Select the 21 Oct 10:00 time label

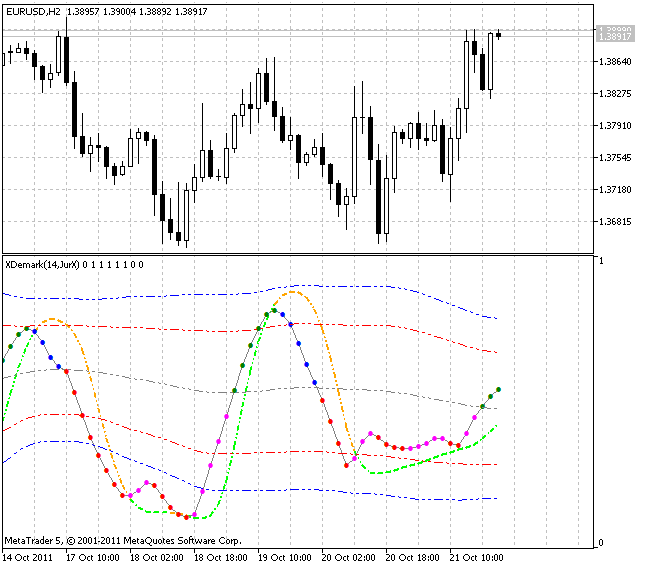(x=476, y=557)
